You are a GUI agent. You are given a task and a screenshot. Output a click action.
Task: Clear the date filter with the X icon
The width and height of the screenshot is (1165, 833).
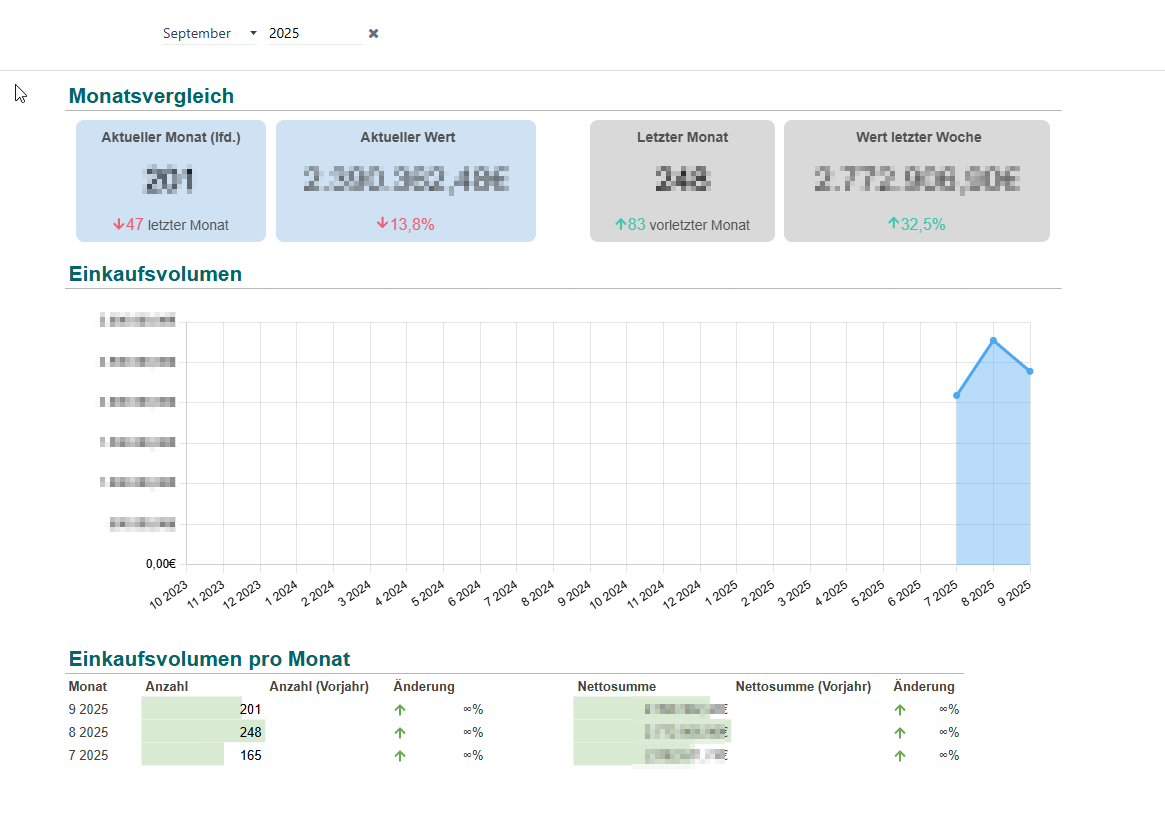(x=374, y=33)
